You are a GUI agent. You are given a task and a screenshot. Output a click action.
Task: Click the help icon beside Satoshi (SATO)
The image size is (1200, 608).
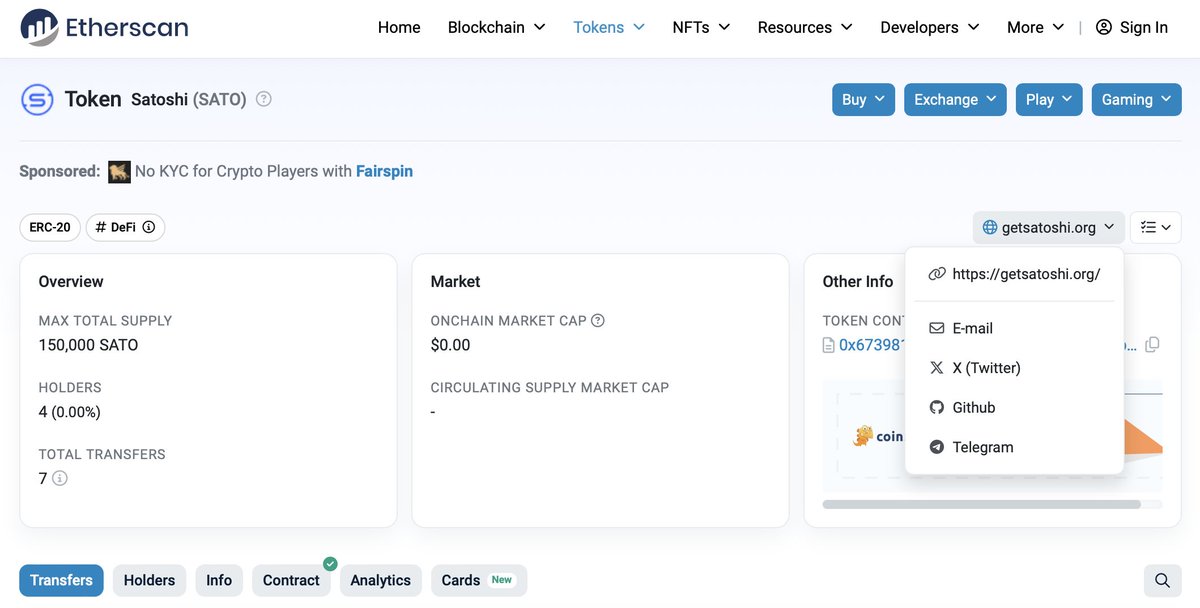(x=262, y=98)
